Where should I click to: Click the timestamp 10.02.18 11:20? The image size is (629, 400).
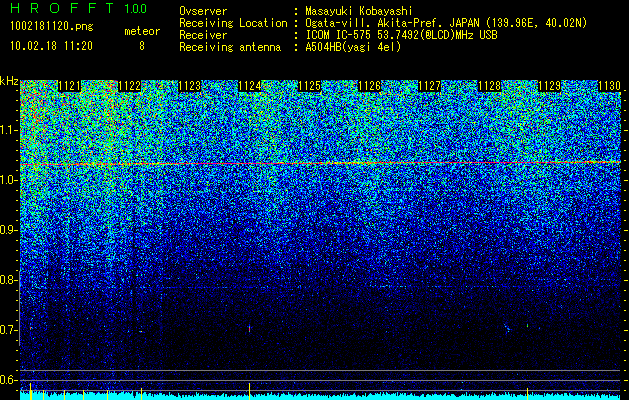tap(51, 46)
